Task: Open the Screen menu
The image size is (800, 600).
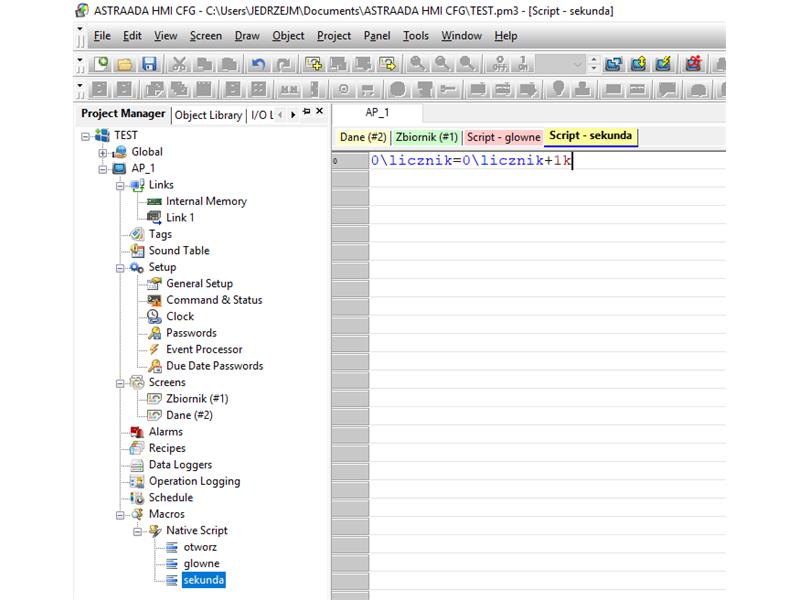Action: (x=206, y=36)
